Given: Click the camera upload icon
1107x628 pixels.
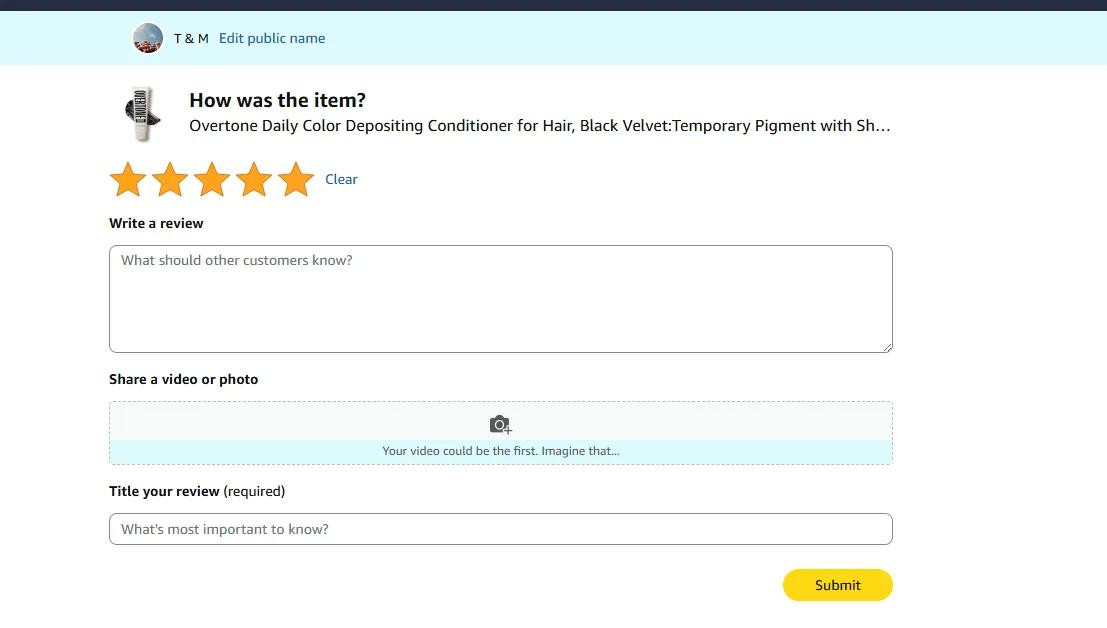Looking at the screenshot, I should pyautogui.click(x=500, y=425).
